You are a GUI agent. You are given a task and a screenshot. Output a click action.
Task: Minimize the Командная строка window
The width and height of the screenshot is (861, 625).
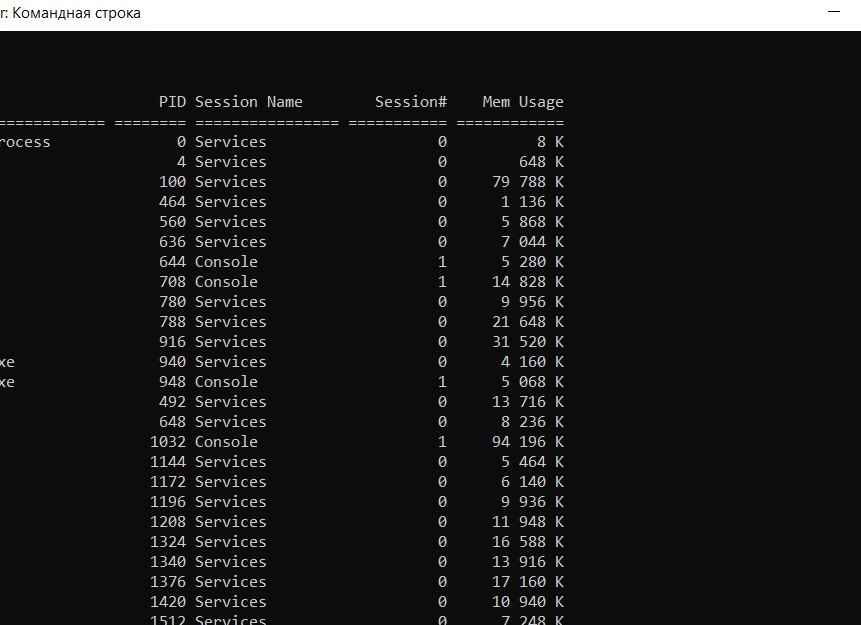point(834,12)
